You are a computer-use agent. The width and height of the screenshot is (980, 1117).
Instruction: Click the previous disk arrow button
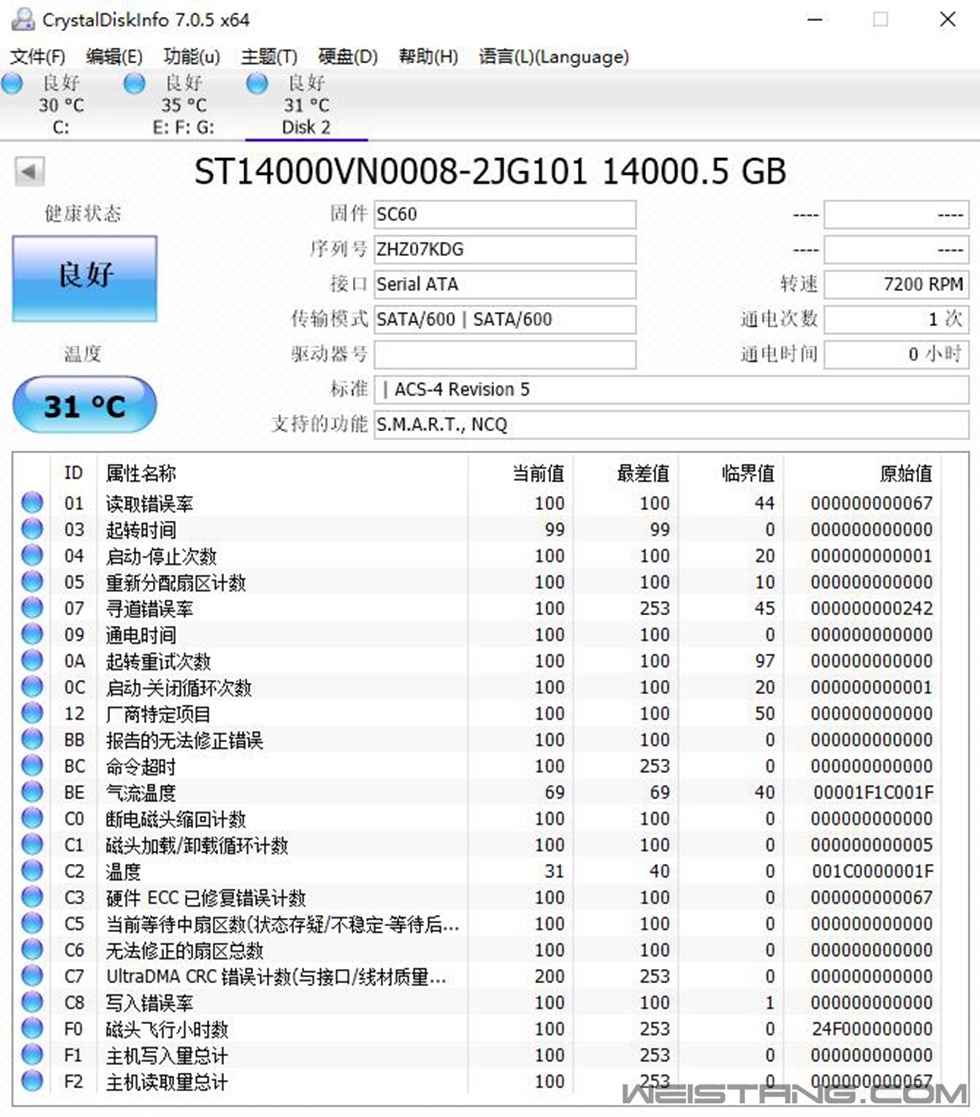click(29, 172)
